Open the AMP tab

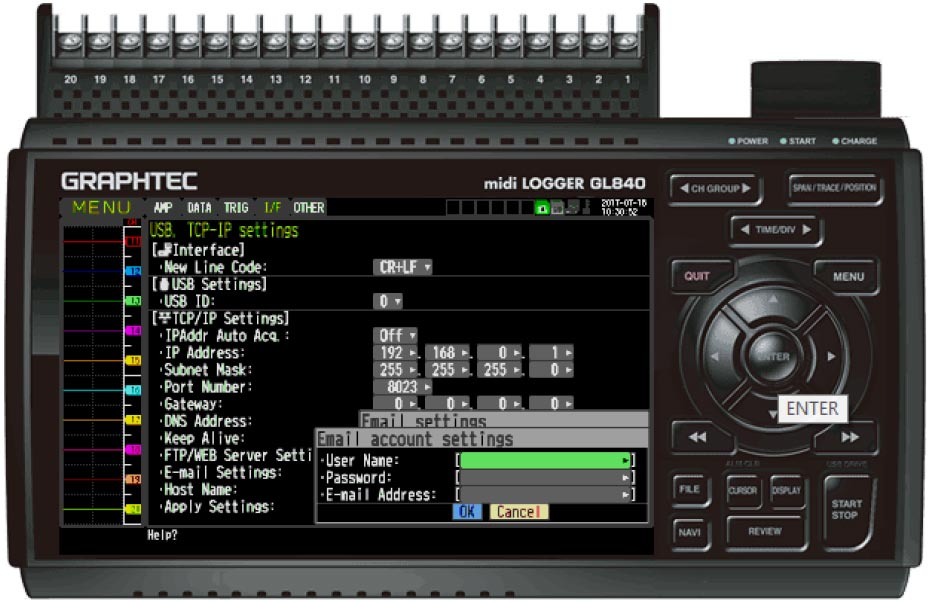coord(163,208)
